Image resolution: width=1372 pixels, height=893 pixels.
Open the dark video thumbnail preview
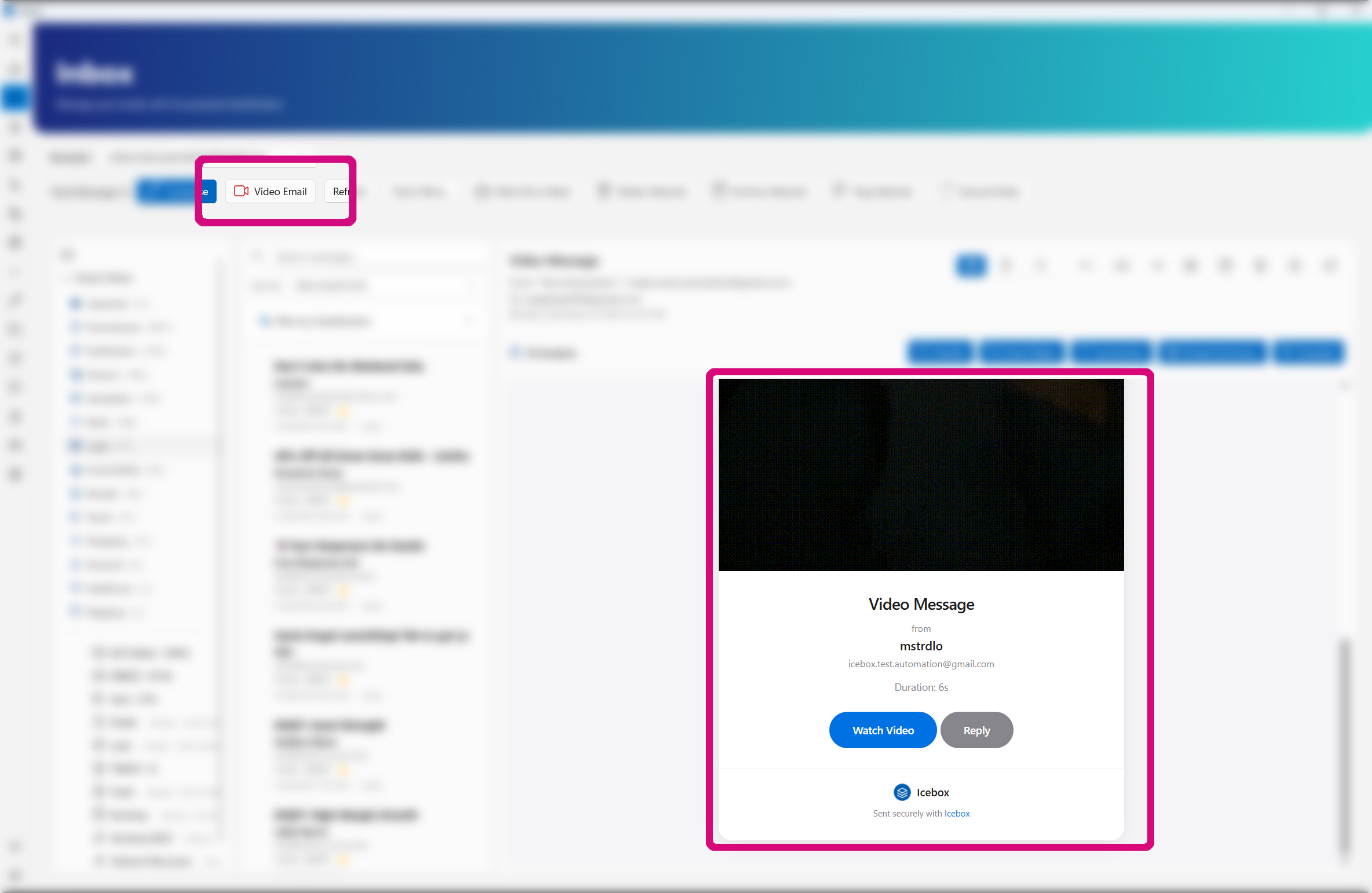[921, 475]
